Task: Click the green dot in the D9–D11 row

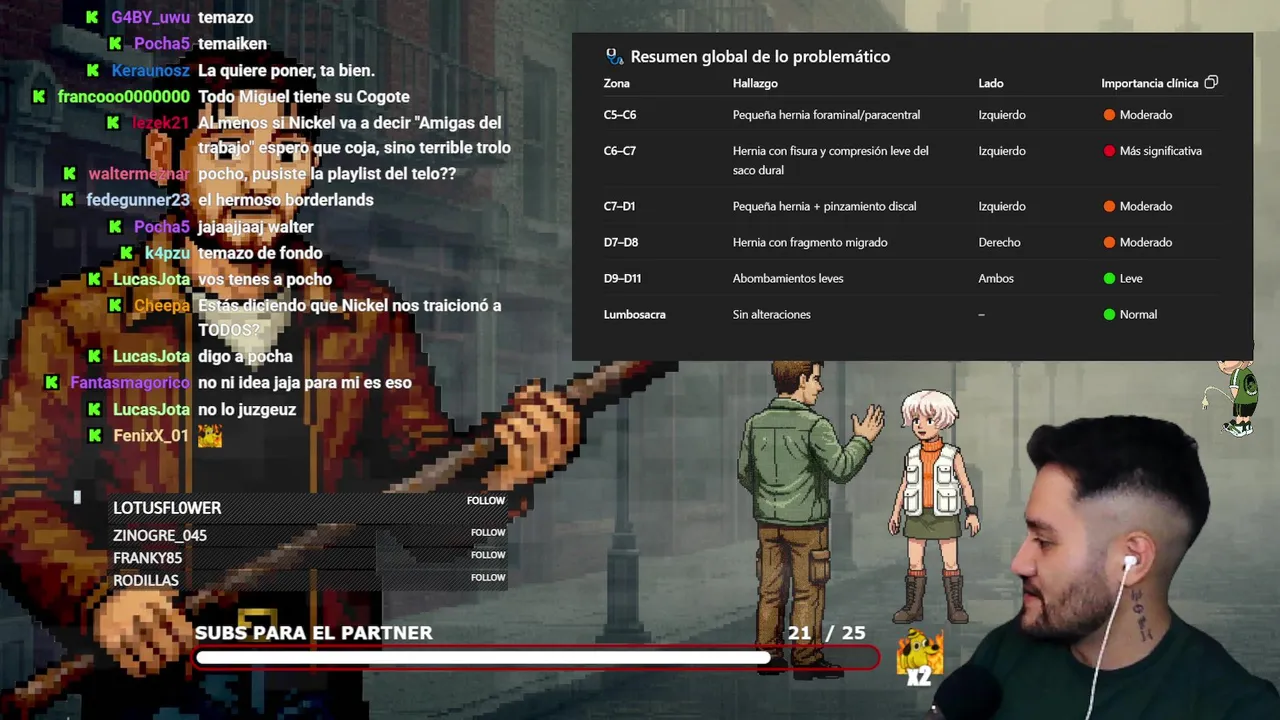Action: coord(1109,278)
